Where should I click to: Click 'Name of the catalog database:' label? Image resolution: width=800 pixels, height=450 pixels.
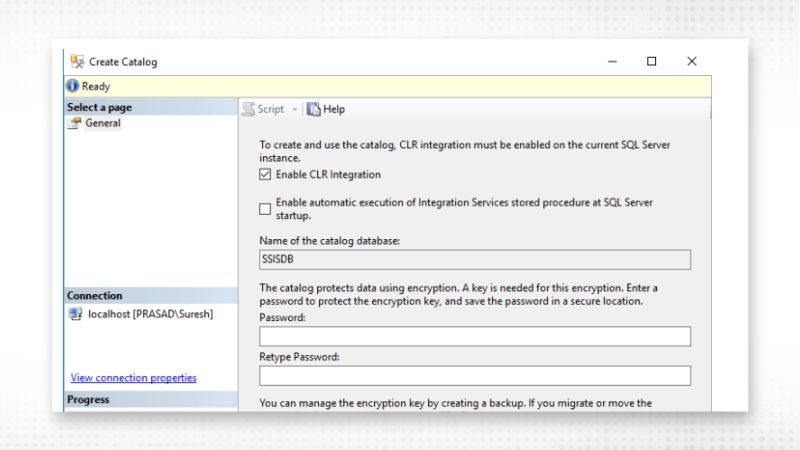click(x=330, y=241)
